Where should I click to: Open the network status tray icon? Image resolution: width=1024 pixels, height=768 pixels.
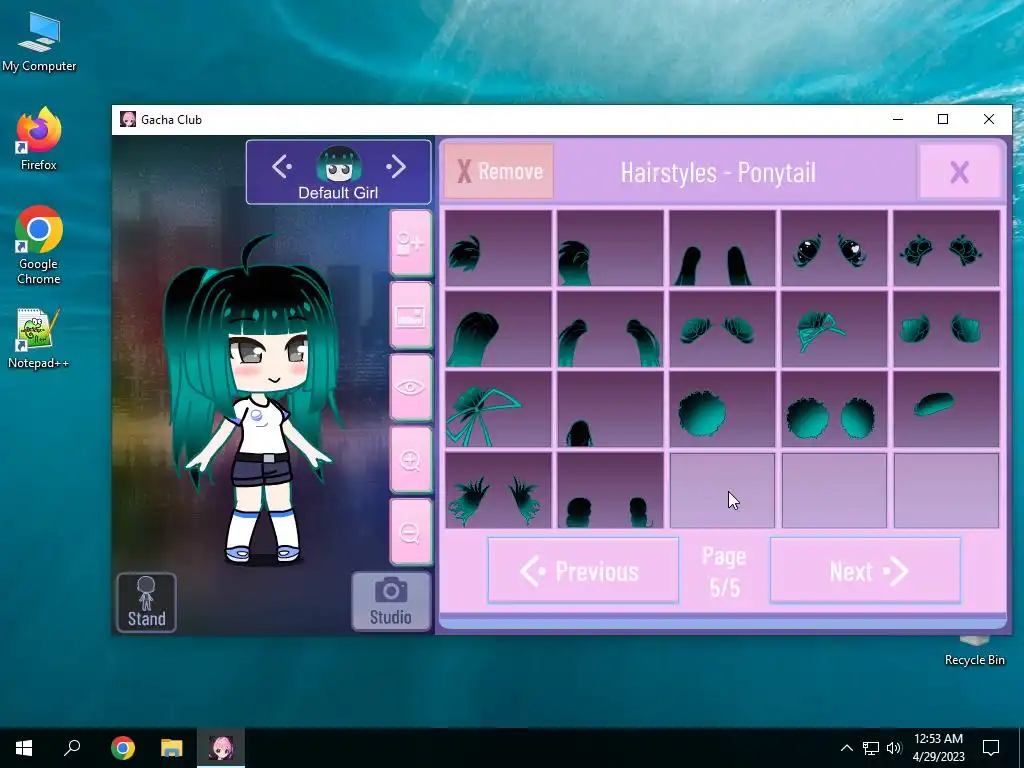[x=871, y=748]
